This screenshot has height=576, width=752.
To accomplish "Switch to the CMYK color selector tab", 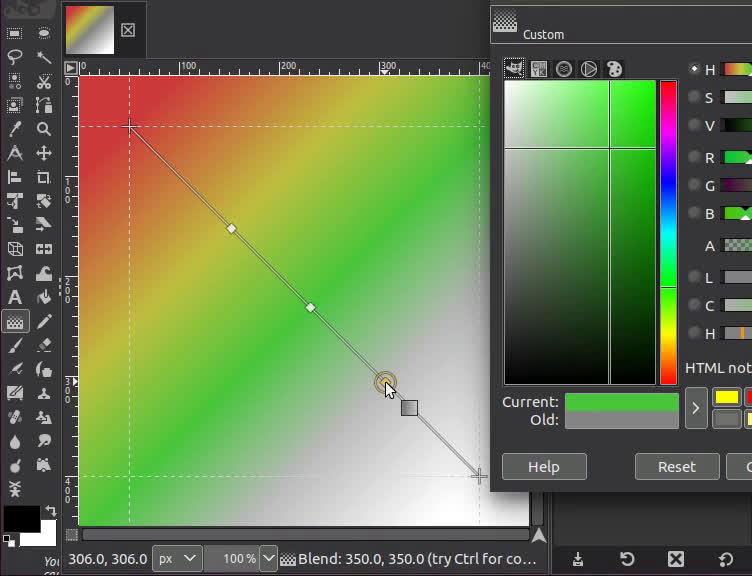I will pyautogui.click(x=539, y=69).
